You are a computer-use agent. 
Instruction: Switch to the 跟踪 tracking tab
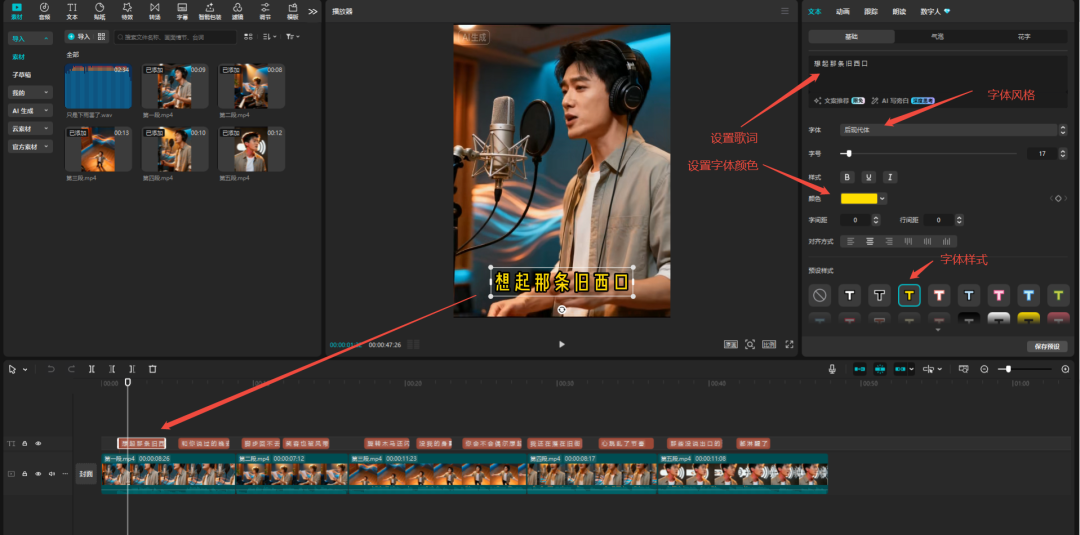pos(871,11)
